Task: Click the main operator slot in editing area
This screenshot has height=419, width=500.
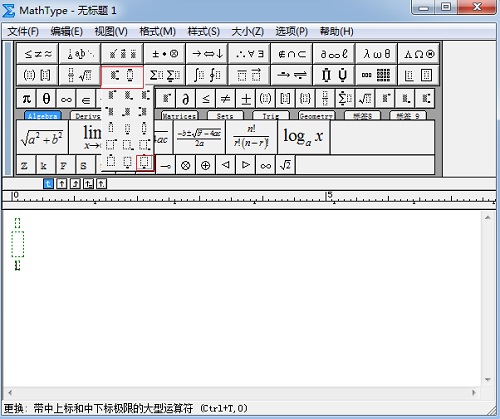Action: tap(18, 244)
